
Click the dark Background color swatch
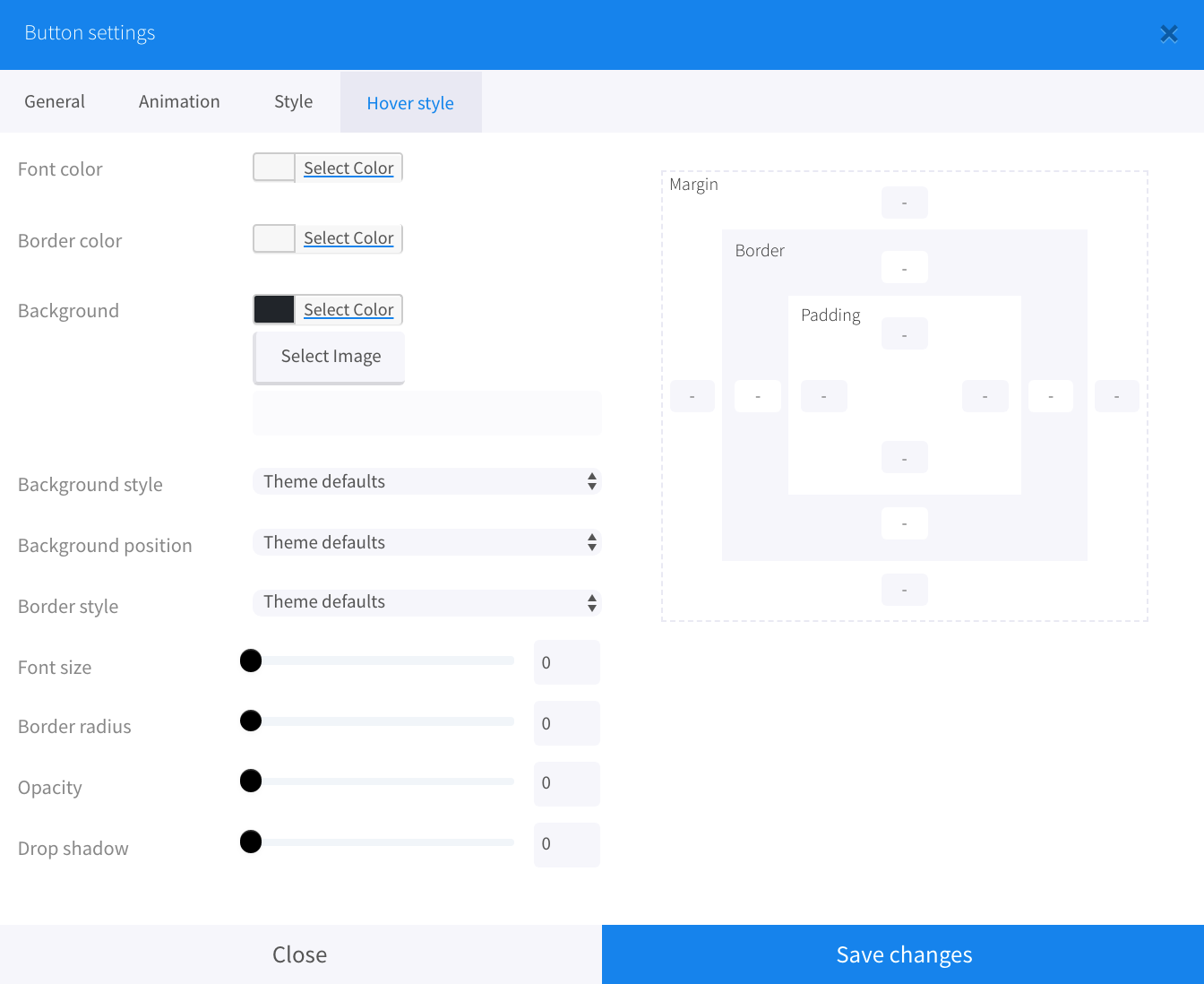(274, 309)
